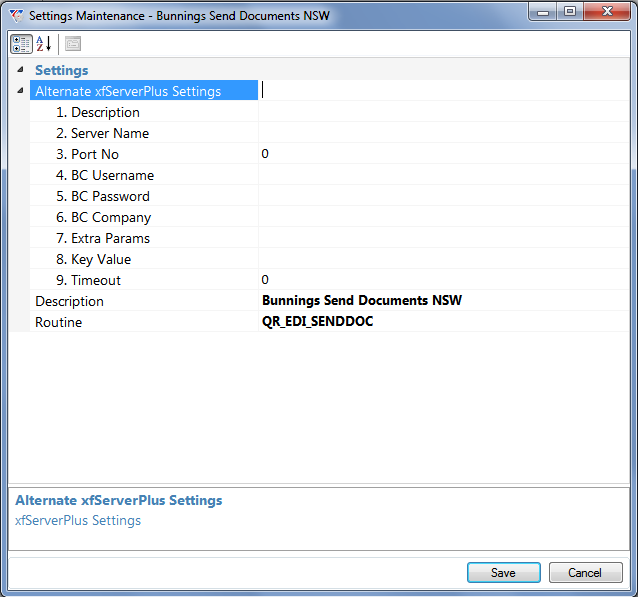The height and width of the screenshot is (597, 638).
Task: Click the BC Username value field
Action: 444,175
